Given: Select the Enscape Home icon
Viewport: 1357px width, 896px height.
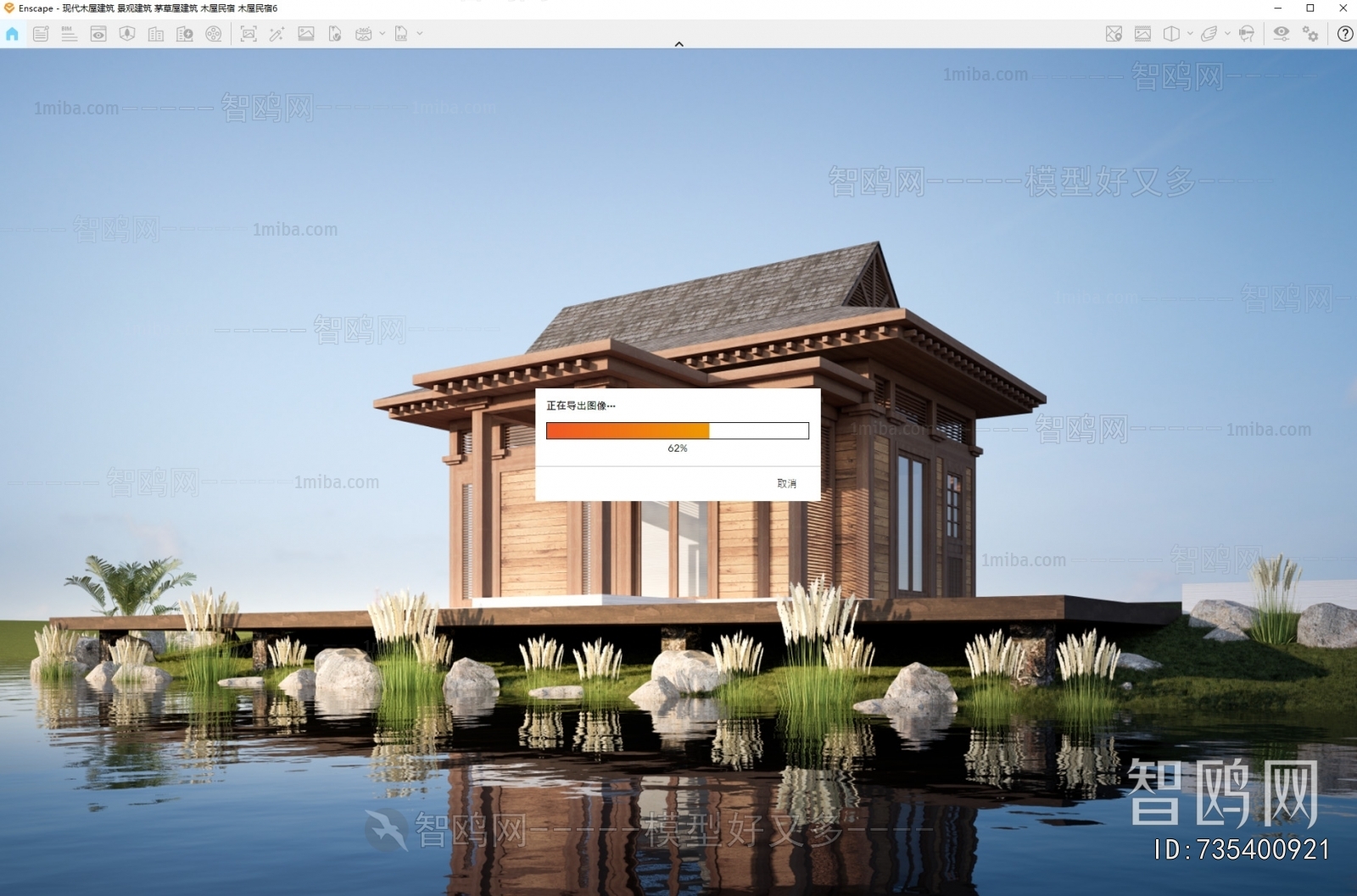Looking at the screenshot, I should [12, 34].
